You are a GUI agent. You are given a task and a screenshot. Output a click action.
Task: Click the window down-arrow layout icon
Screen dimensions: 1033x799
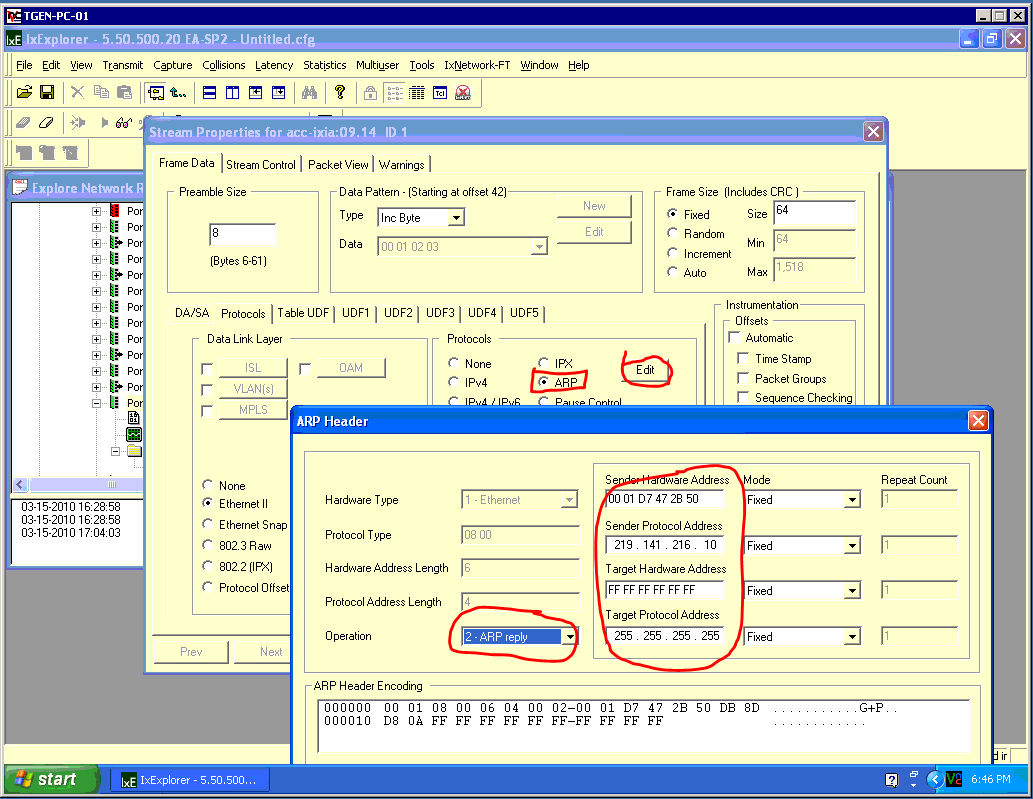pyautogui.click(x=279, y=93)
